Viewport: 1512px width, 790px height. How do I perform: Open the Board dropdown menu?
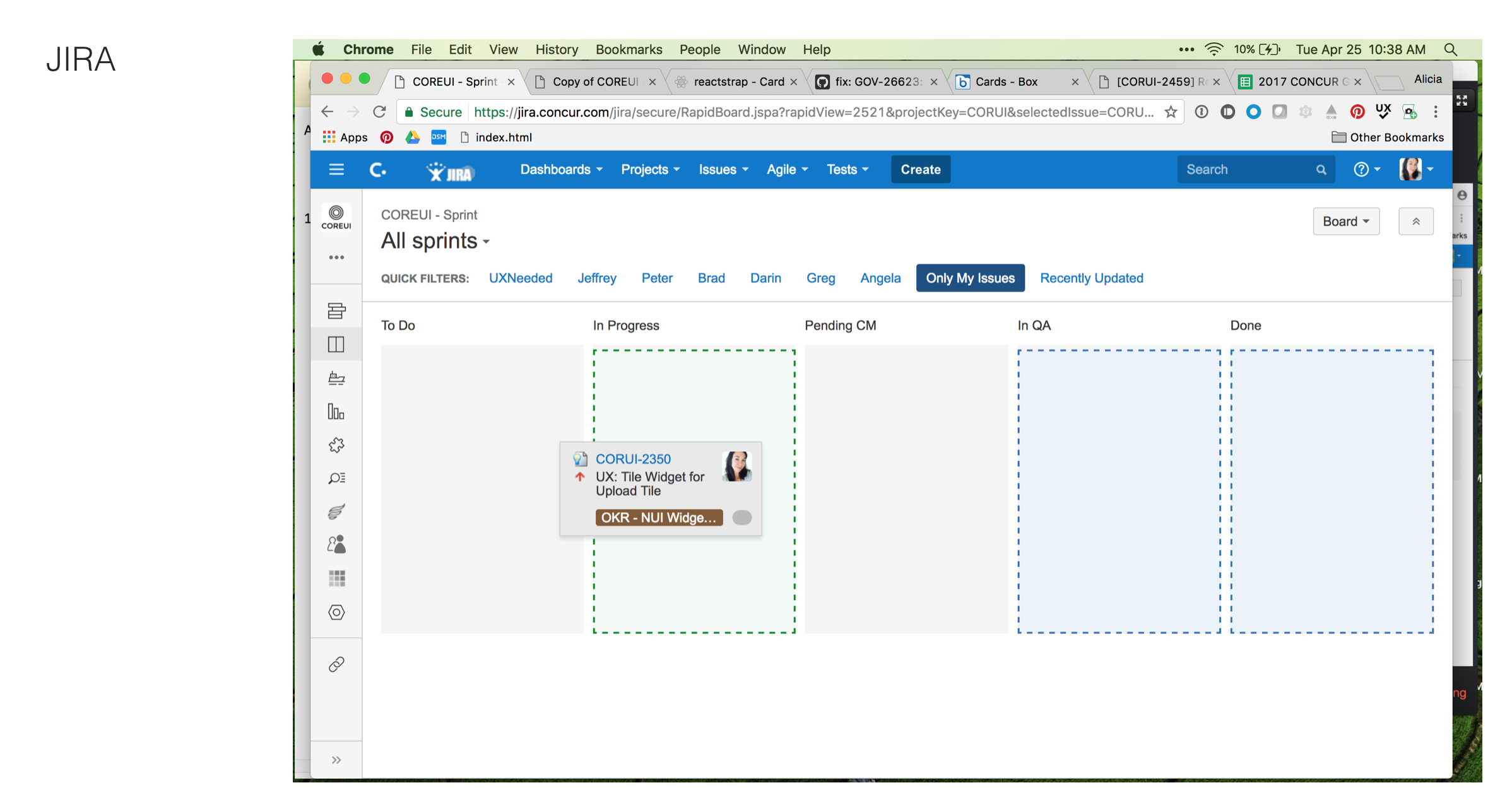pyautogui.click(x=1345, y=221)
